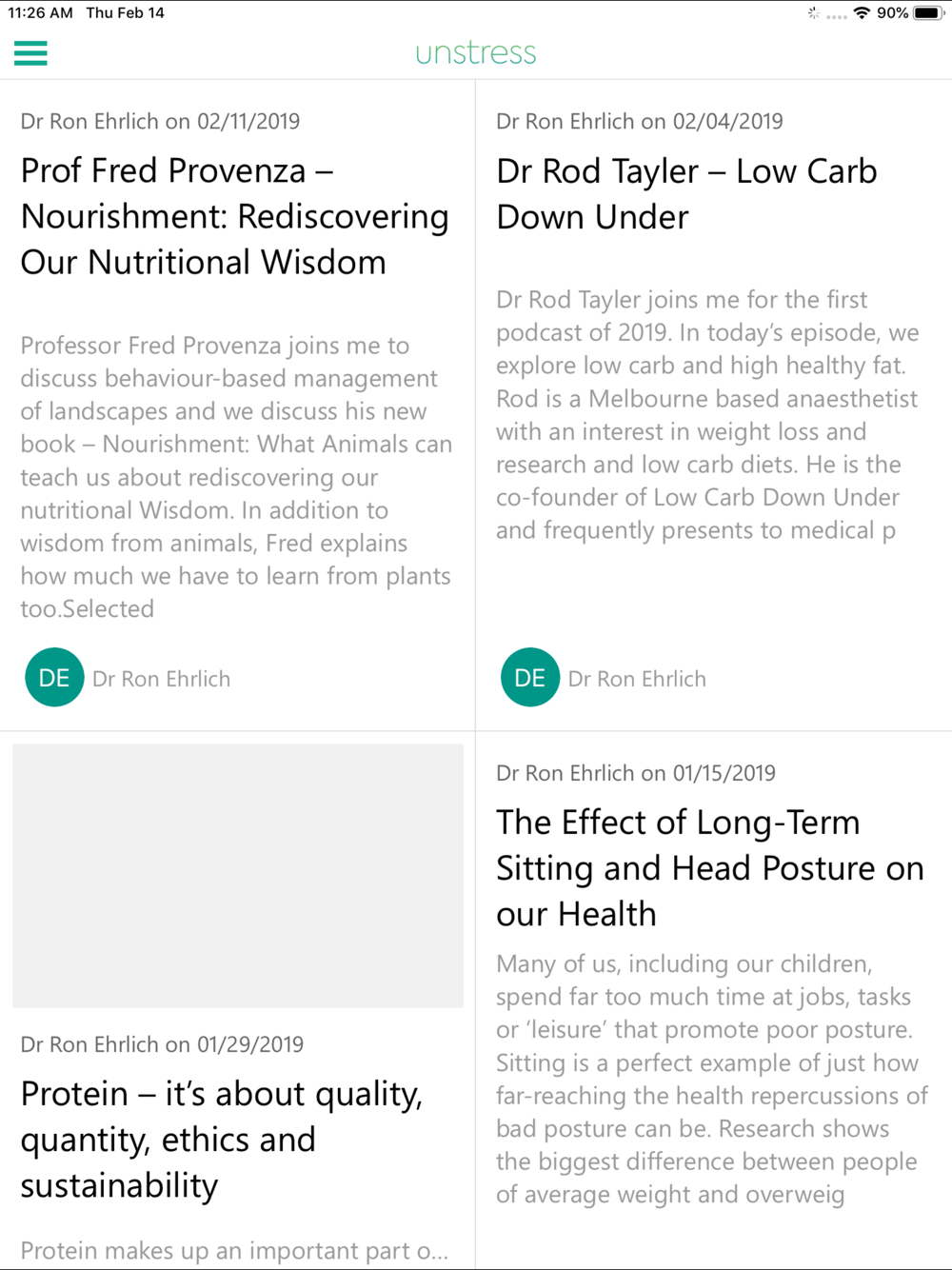Open the hamburger menu icon

click(x=30, y=53)
